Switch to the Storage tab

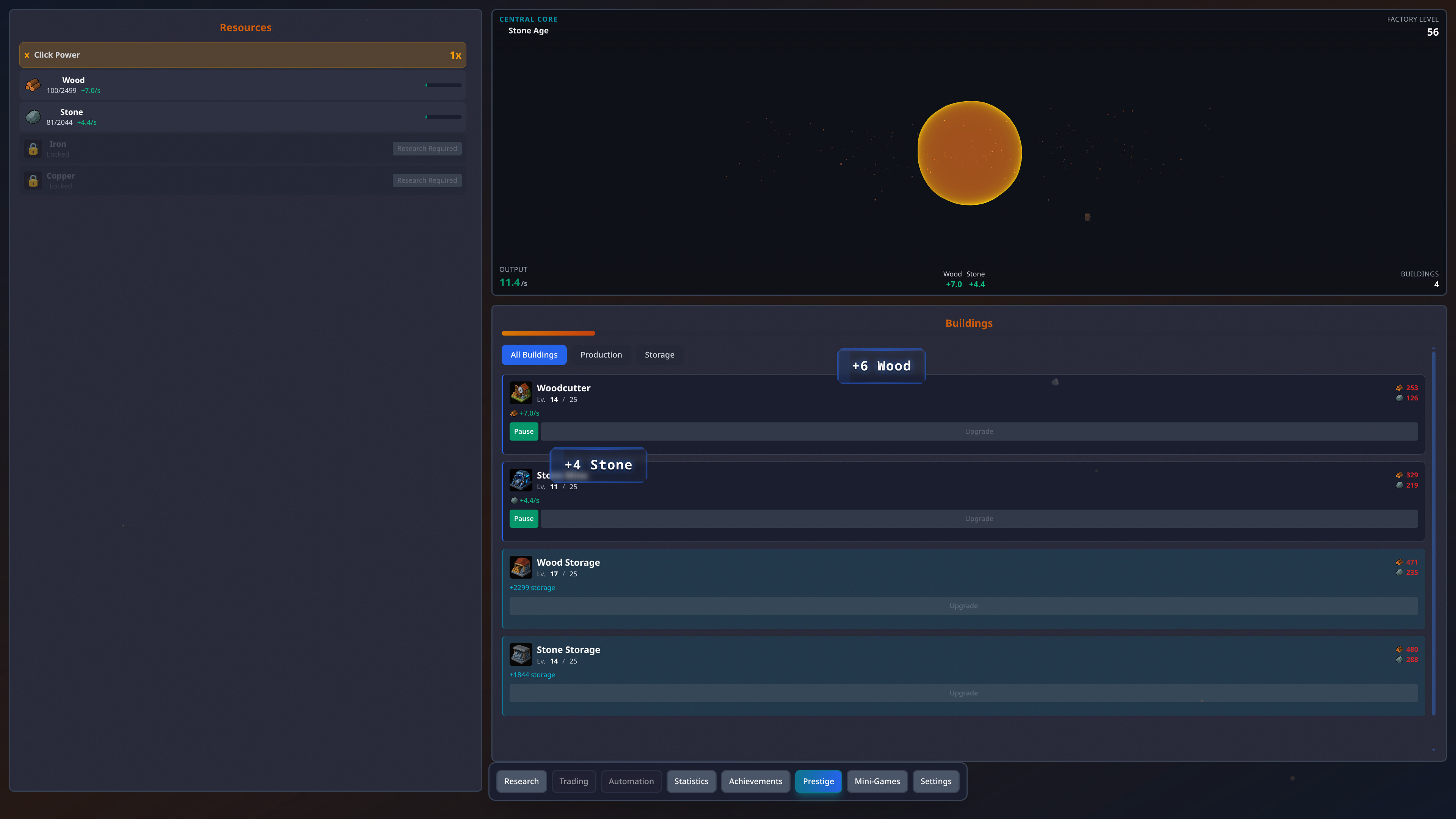pos(659,355)
